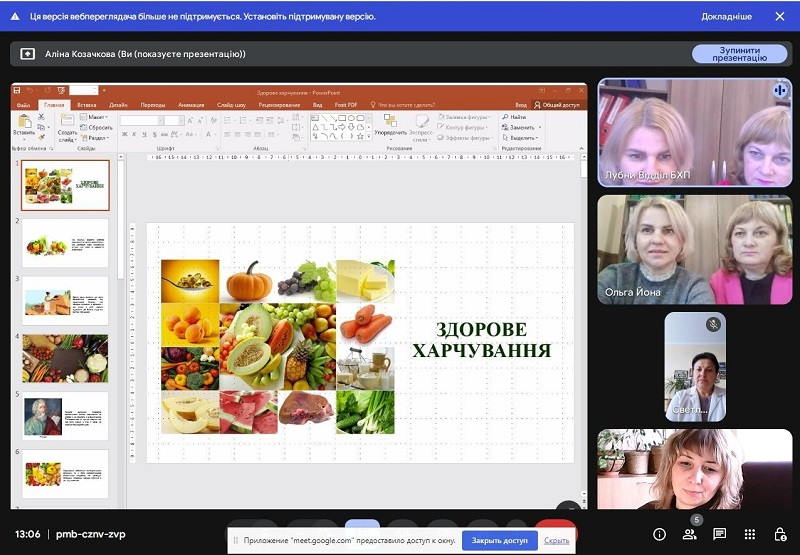Click the Скрыть link in sharing bar
This screenshot has height=555, width=800.
click(557, 541)
